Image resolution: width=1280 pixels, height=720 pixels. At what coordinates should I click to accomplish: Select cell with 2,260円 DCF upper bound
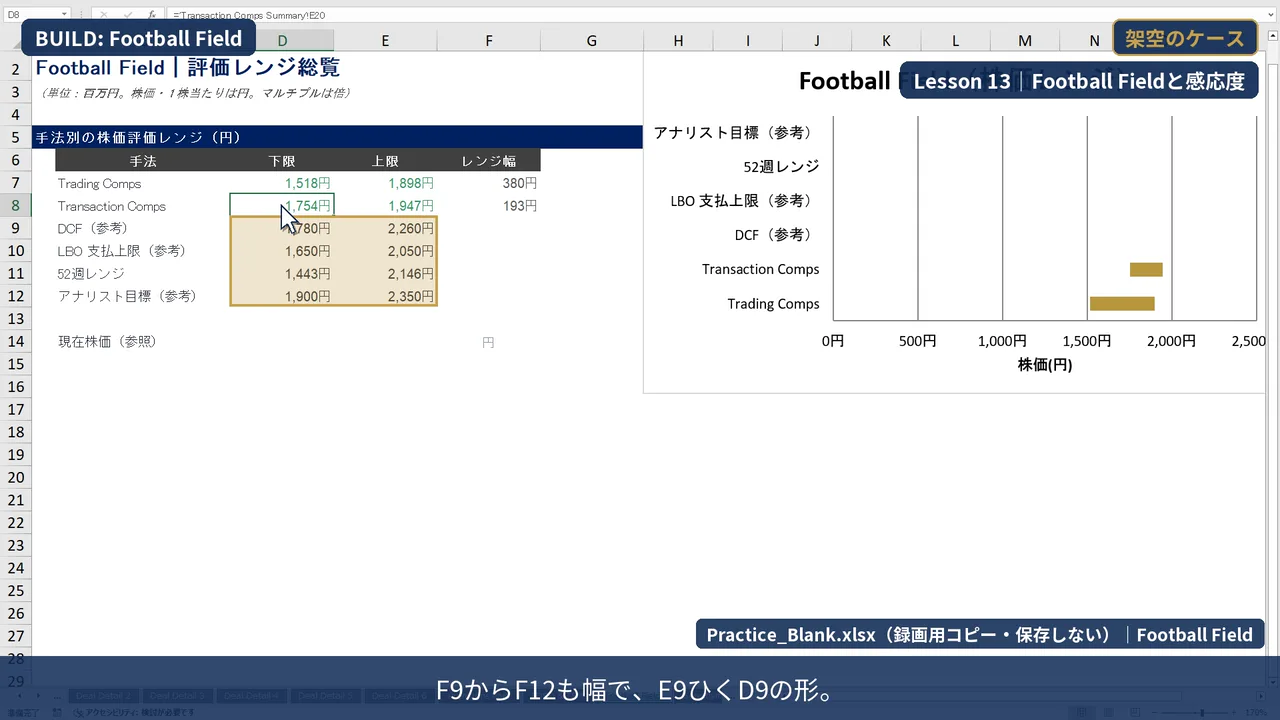(385, 228)
